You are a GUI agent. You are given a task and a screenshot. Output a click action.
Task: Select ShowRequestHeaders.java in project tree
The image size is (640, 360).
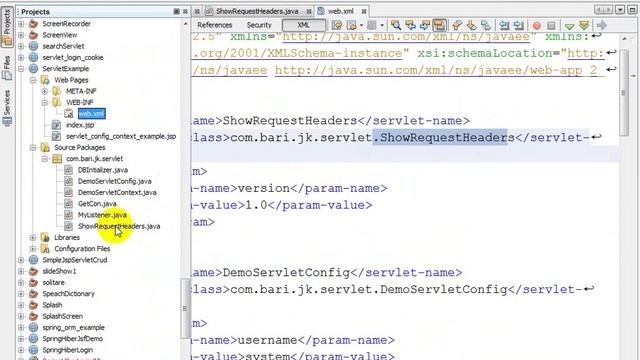coord(119,226)
